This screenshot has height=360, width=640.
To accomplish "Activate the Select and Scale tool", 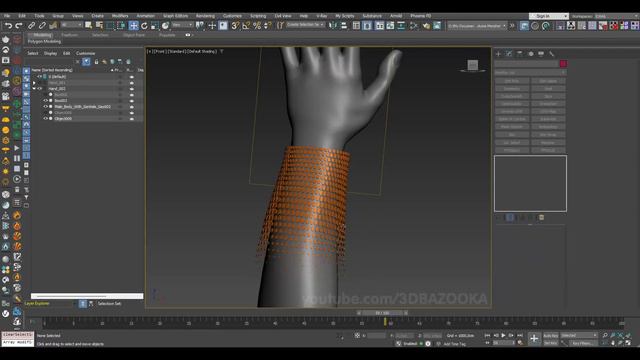I will click(x=155, y=26).
